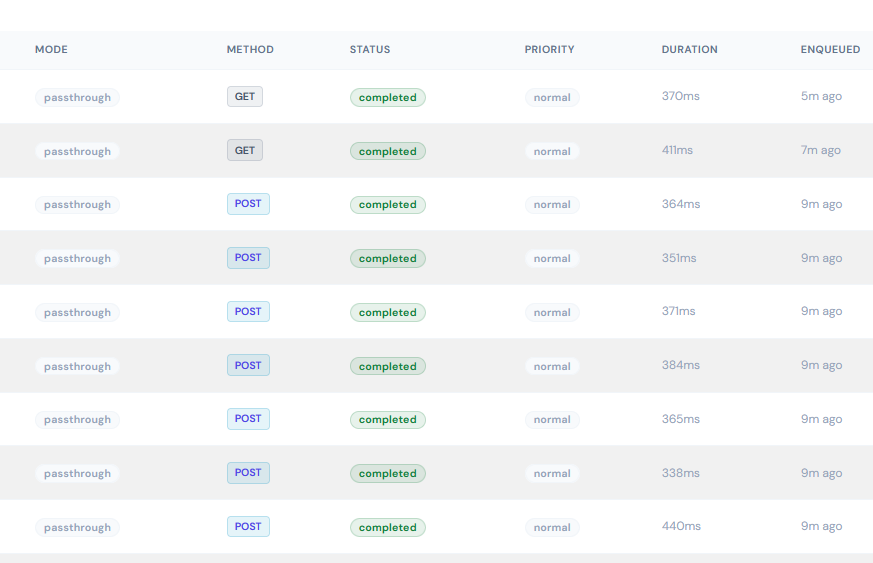Viewport: 873px width, 563px height.
Task: Open completed status of the 411ms row
Action: [388, 151]
